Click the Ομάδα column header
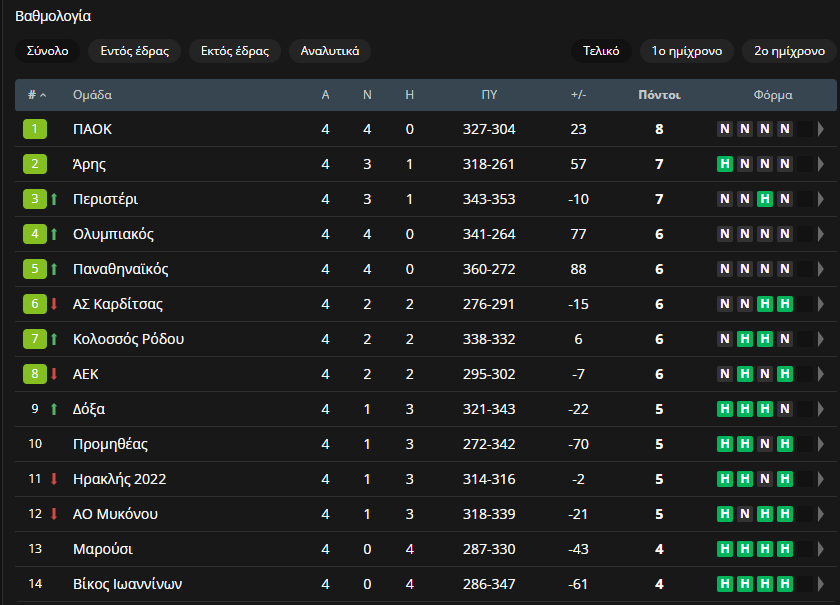The height and width of the screenshot is (605, 840). (92, 95)
